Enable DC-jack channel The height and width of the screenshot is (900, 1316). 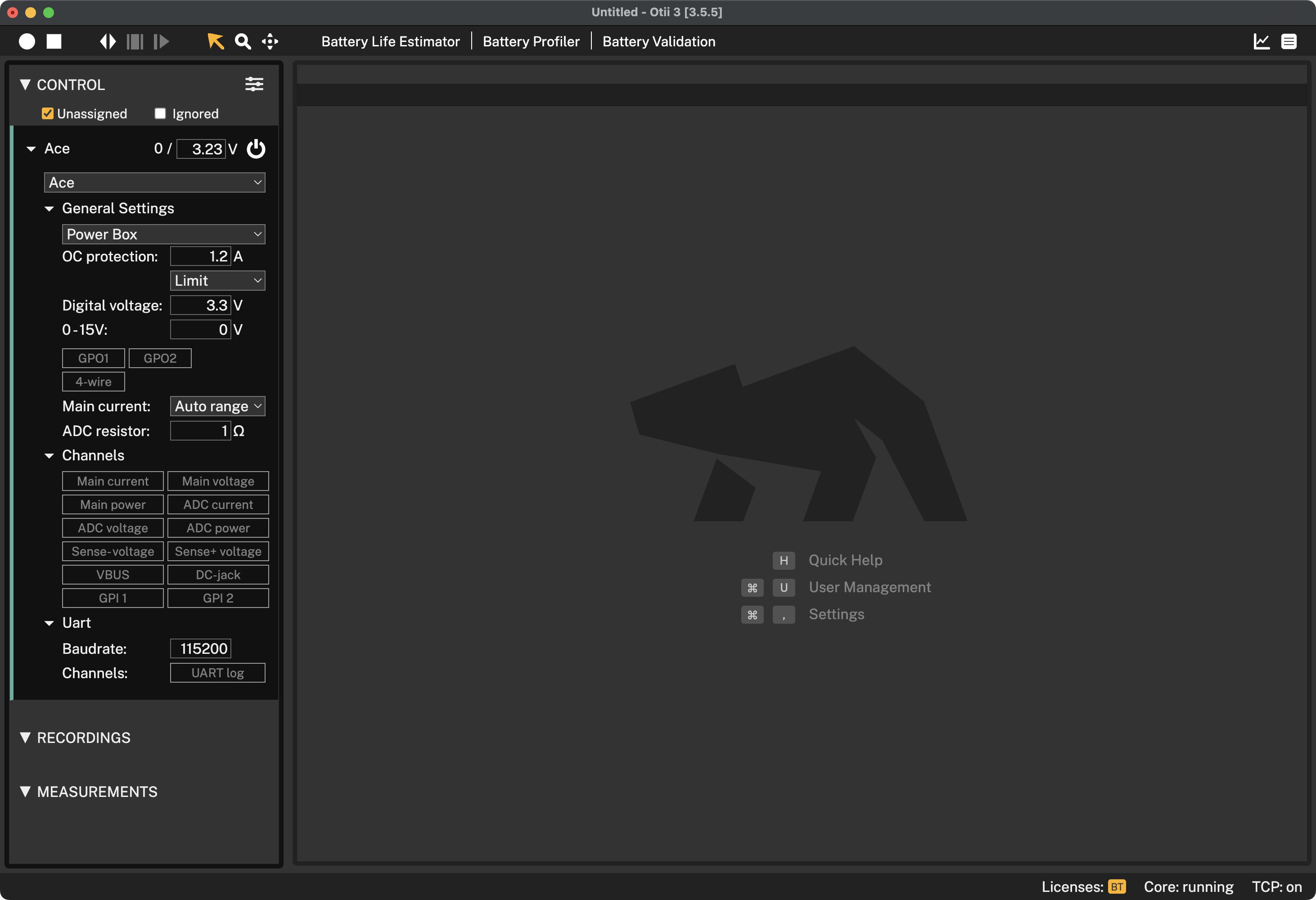click(x=218, y=575)
